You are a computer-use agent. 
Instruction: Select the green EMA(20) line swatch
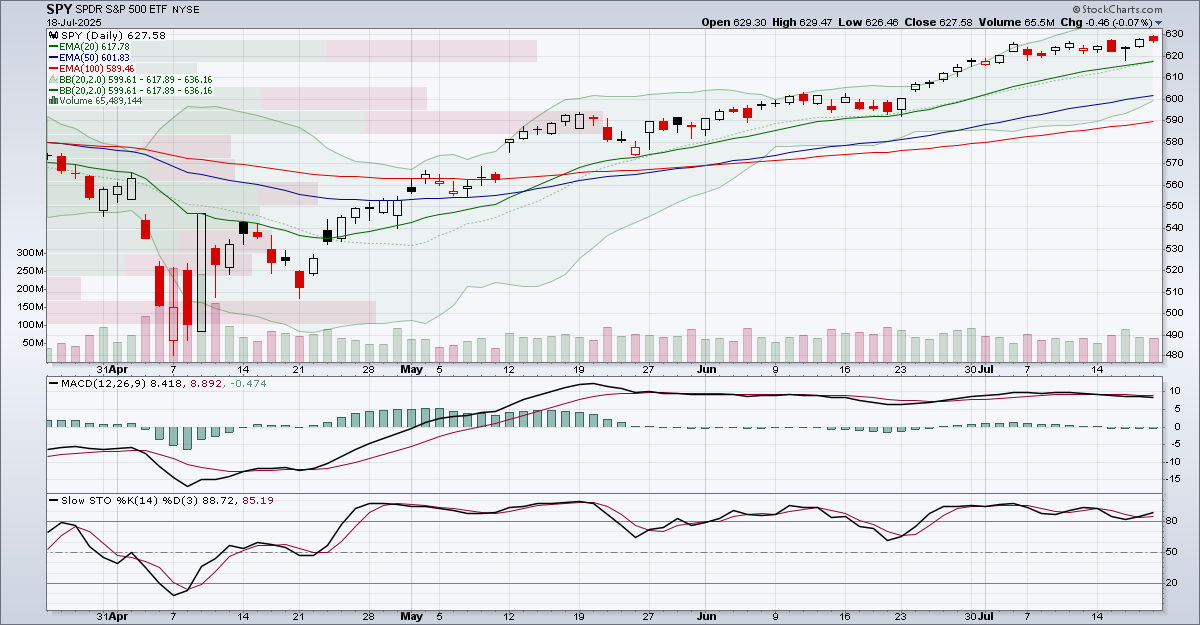[x=54, y=46]
